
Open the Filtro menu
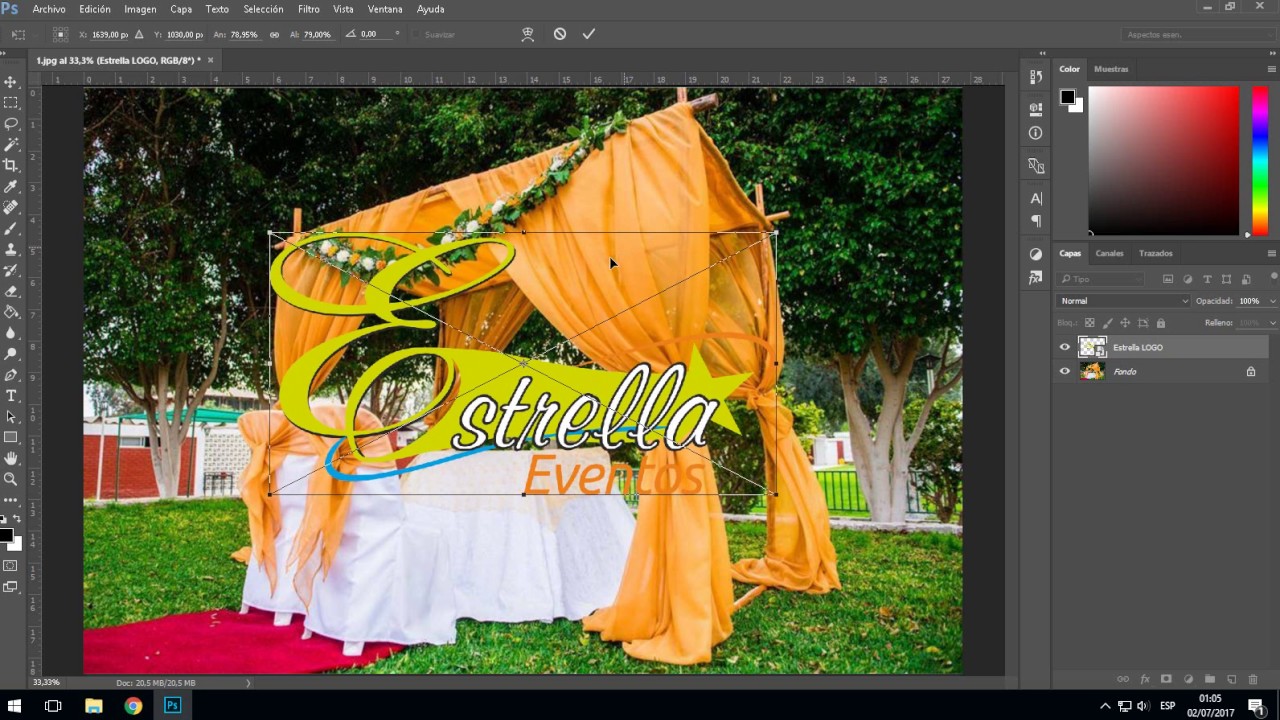[309, 9]
